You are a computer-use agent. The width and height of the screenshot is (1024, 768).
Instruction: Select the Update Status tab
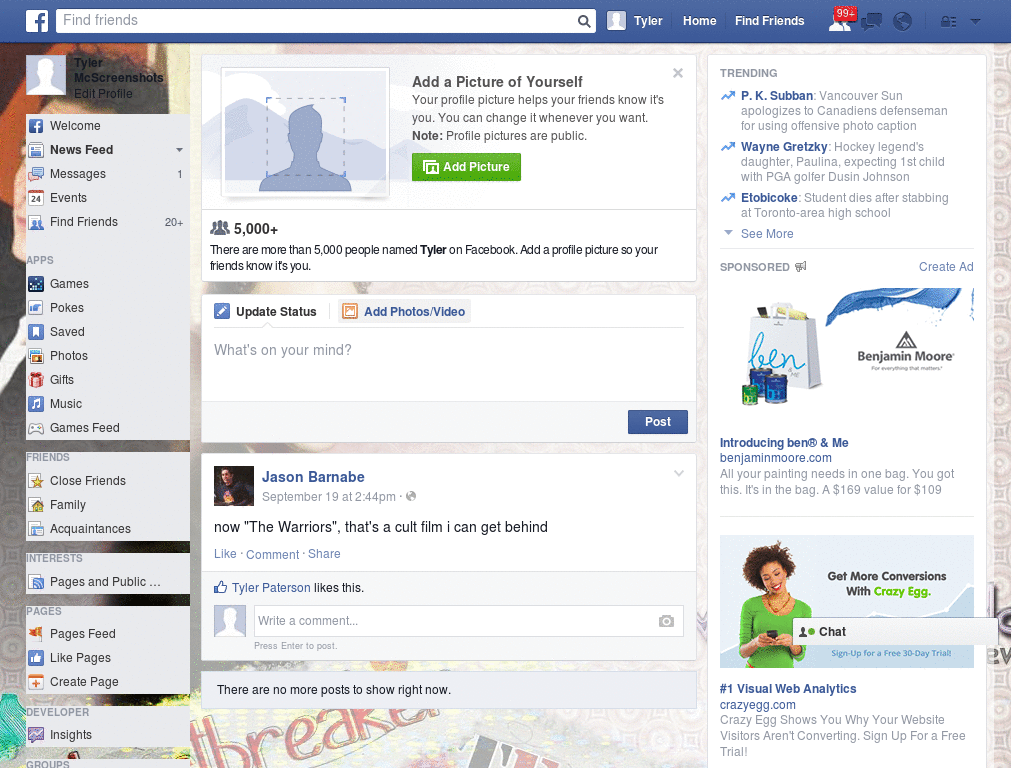click(x=265, y=312)
